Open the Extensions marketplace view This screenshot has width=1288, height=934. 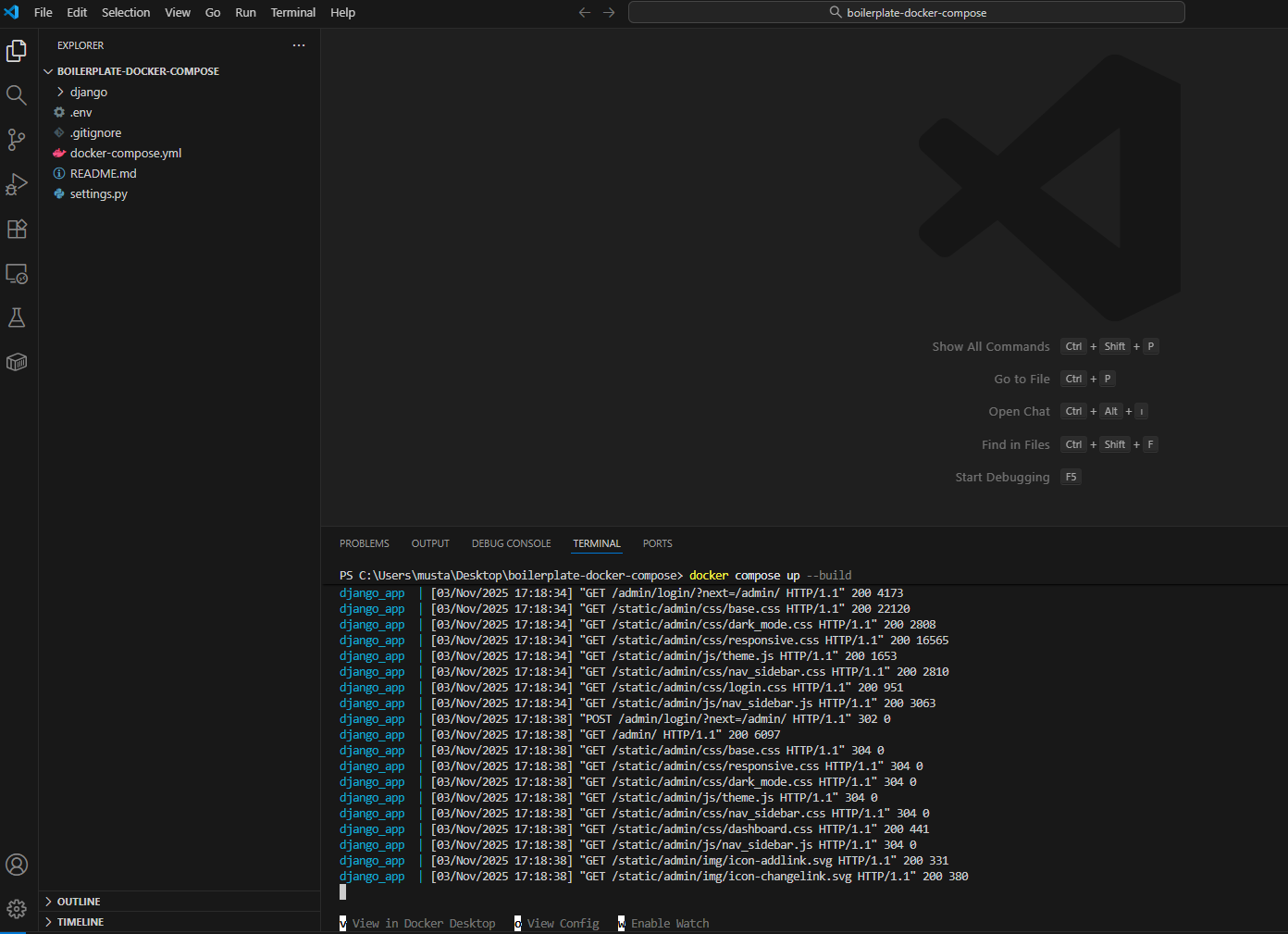click(x=16, y=229)
